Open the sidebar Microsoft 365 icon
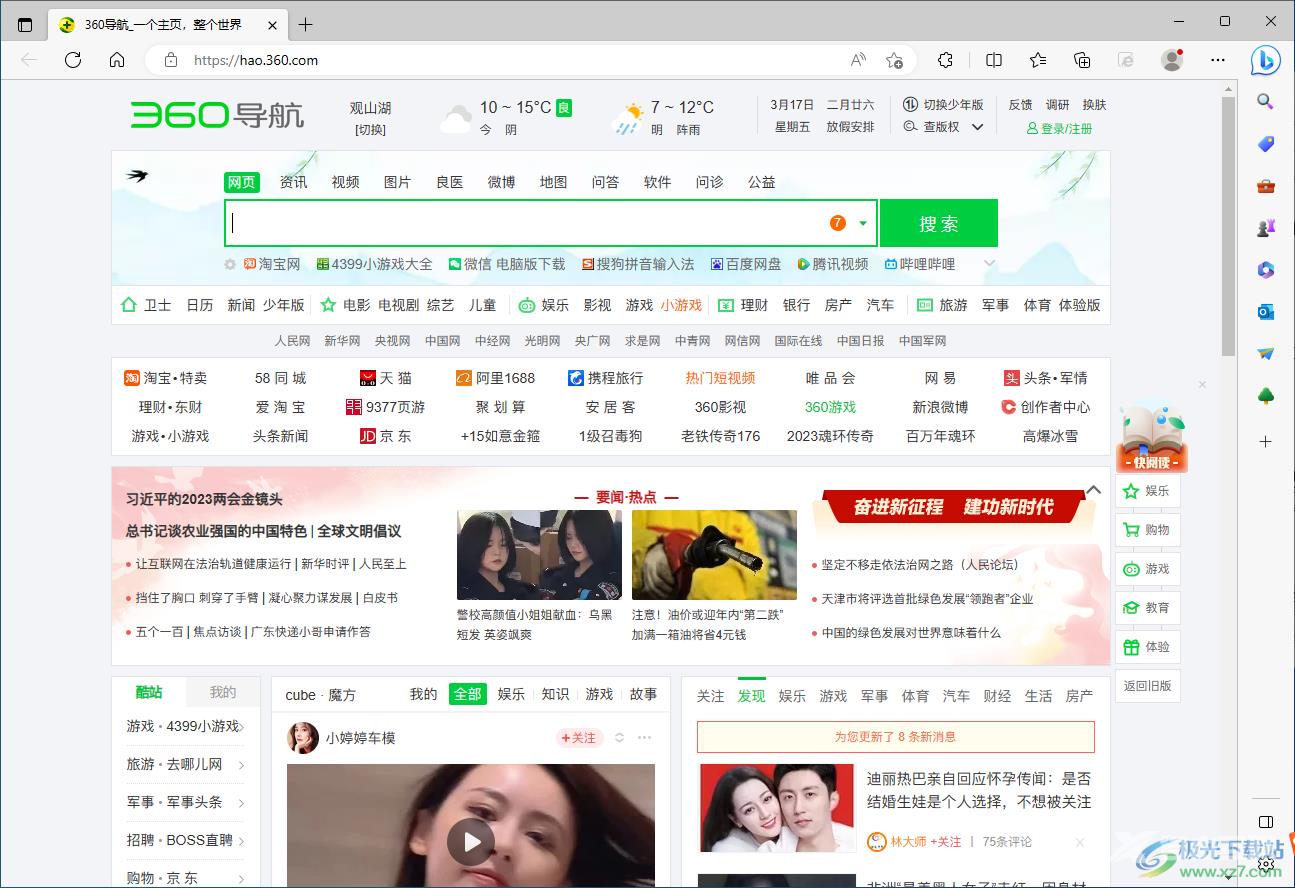The height and width of the screenshot is (888, 1295). pos(1266,270)
